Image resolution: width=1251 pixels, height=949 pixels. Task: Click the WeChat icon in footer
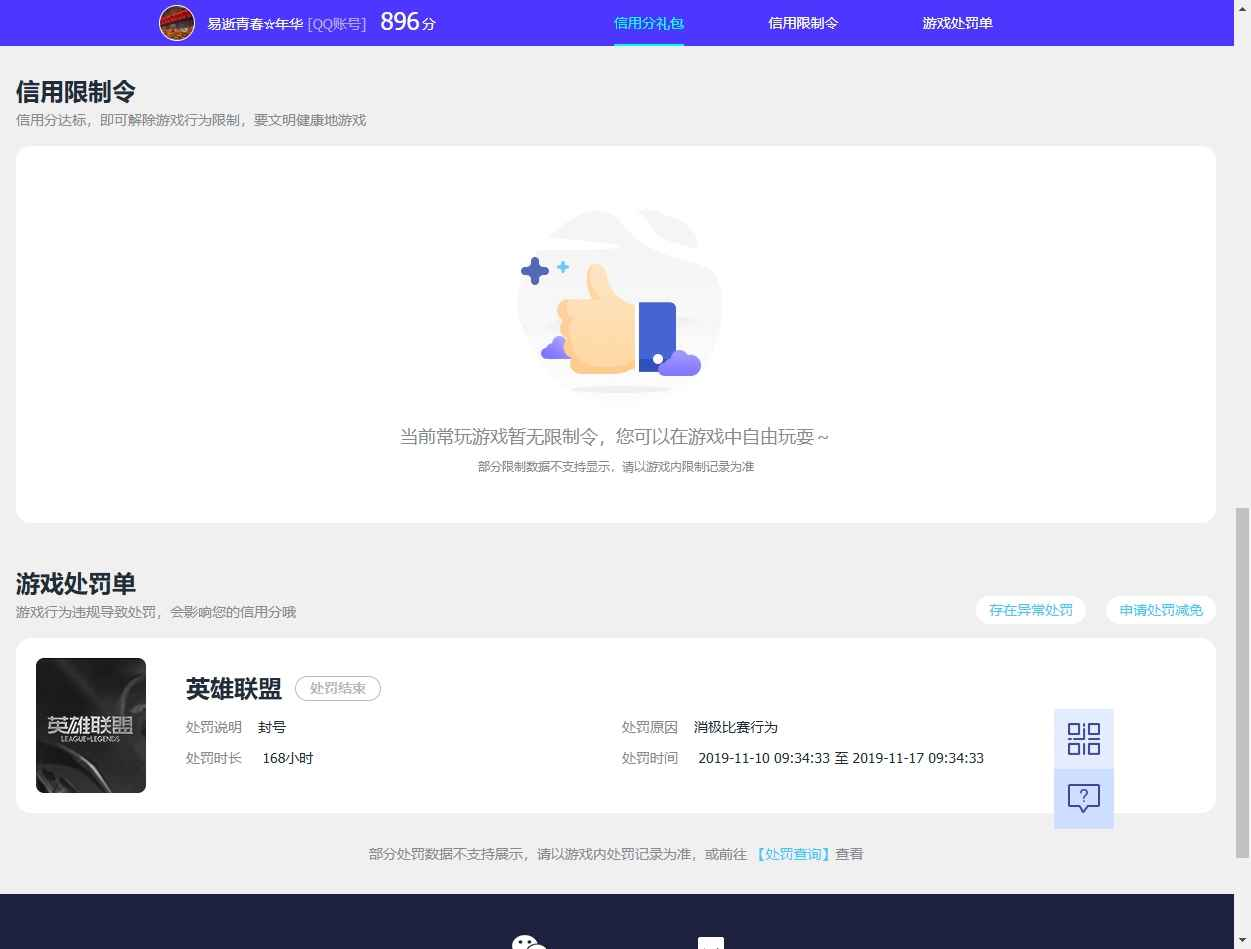click(x=529, y=942)
